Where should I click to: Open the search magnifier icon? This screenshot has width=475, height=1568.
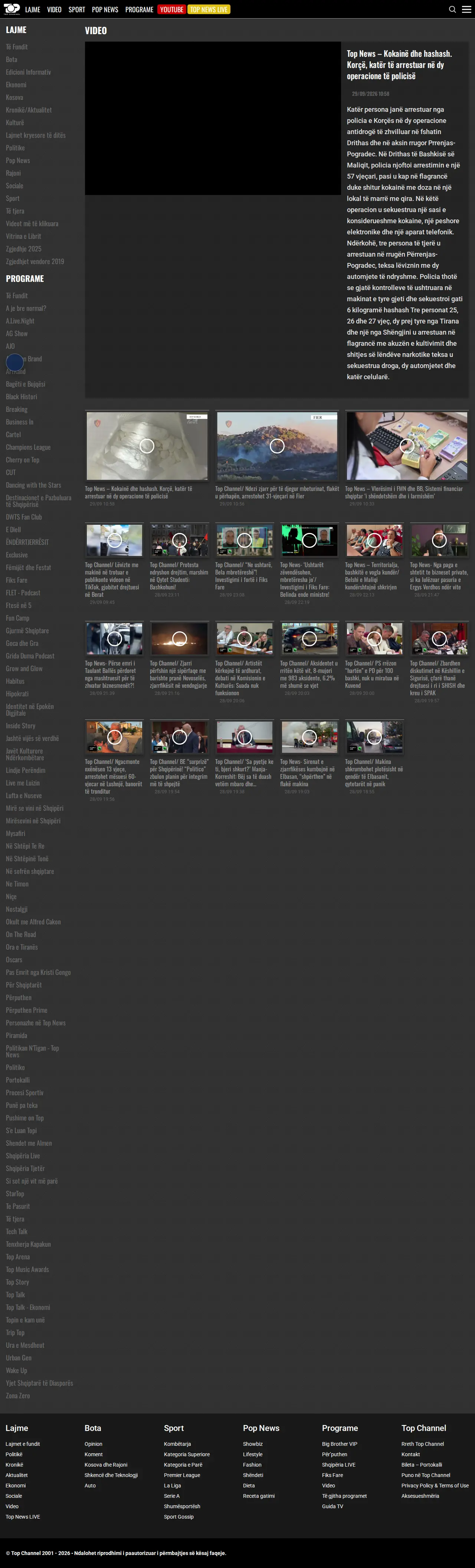(452, 9)
